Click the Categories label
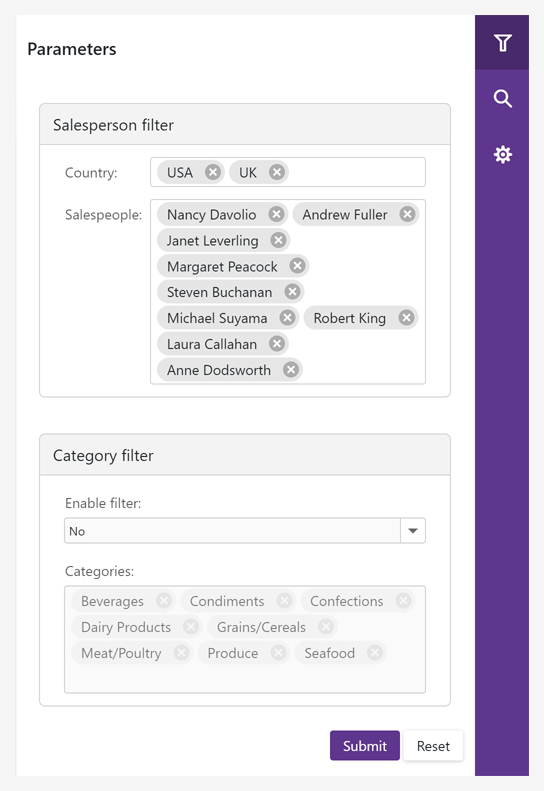Screen dimensions: 544x791 99,572
